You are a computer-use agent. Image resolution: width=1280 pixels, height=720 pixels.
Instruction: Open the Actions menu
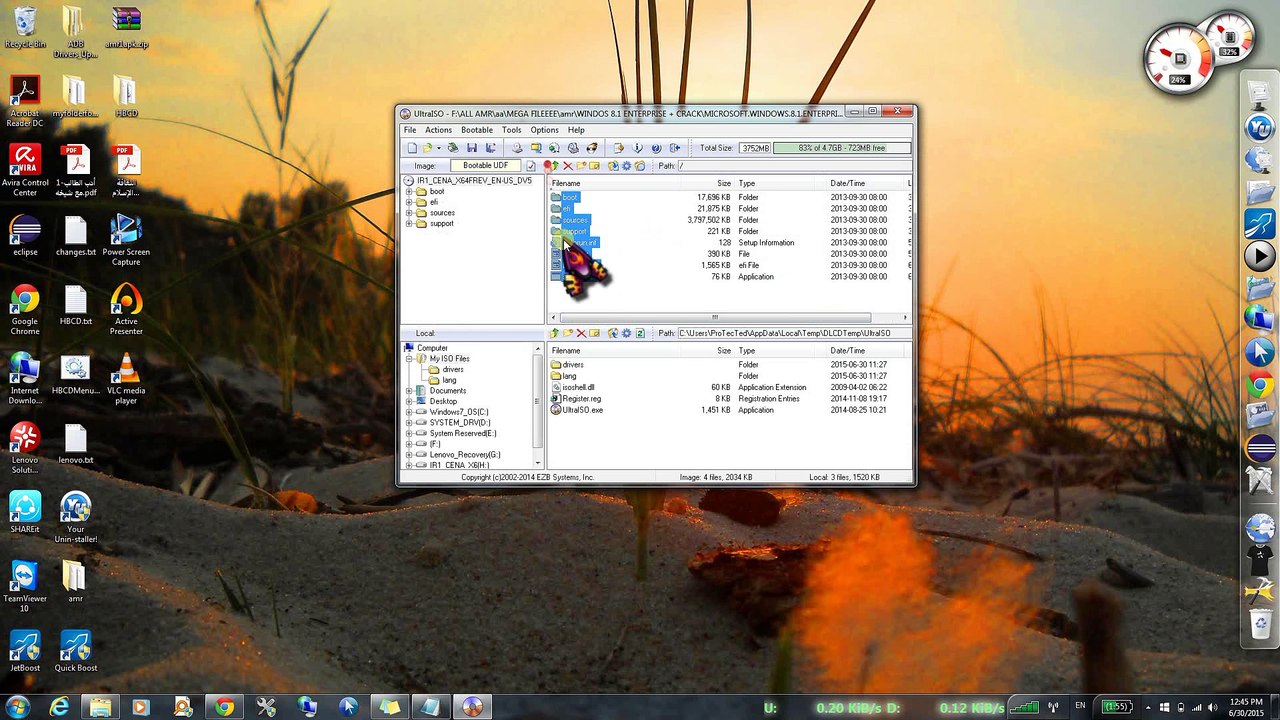438,130
